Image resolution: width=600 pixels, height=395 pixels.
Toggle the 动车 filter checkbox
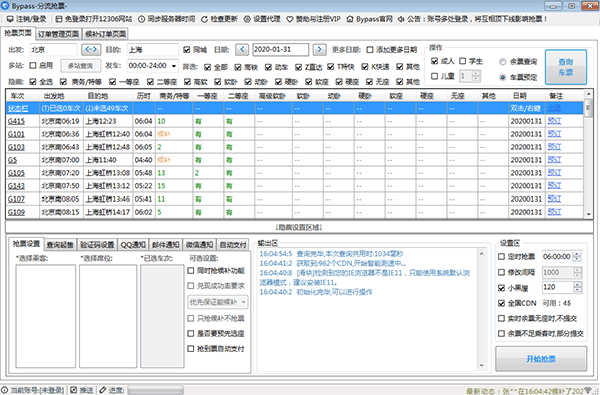[268, 67]
